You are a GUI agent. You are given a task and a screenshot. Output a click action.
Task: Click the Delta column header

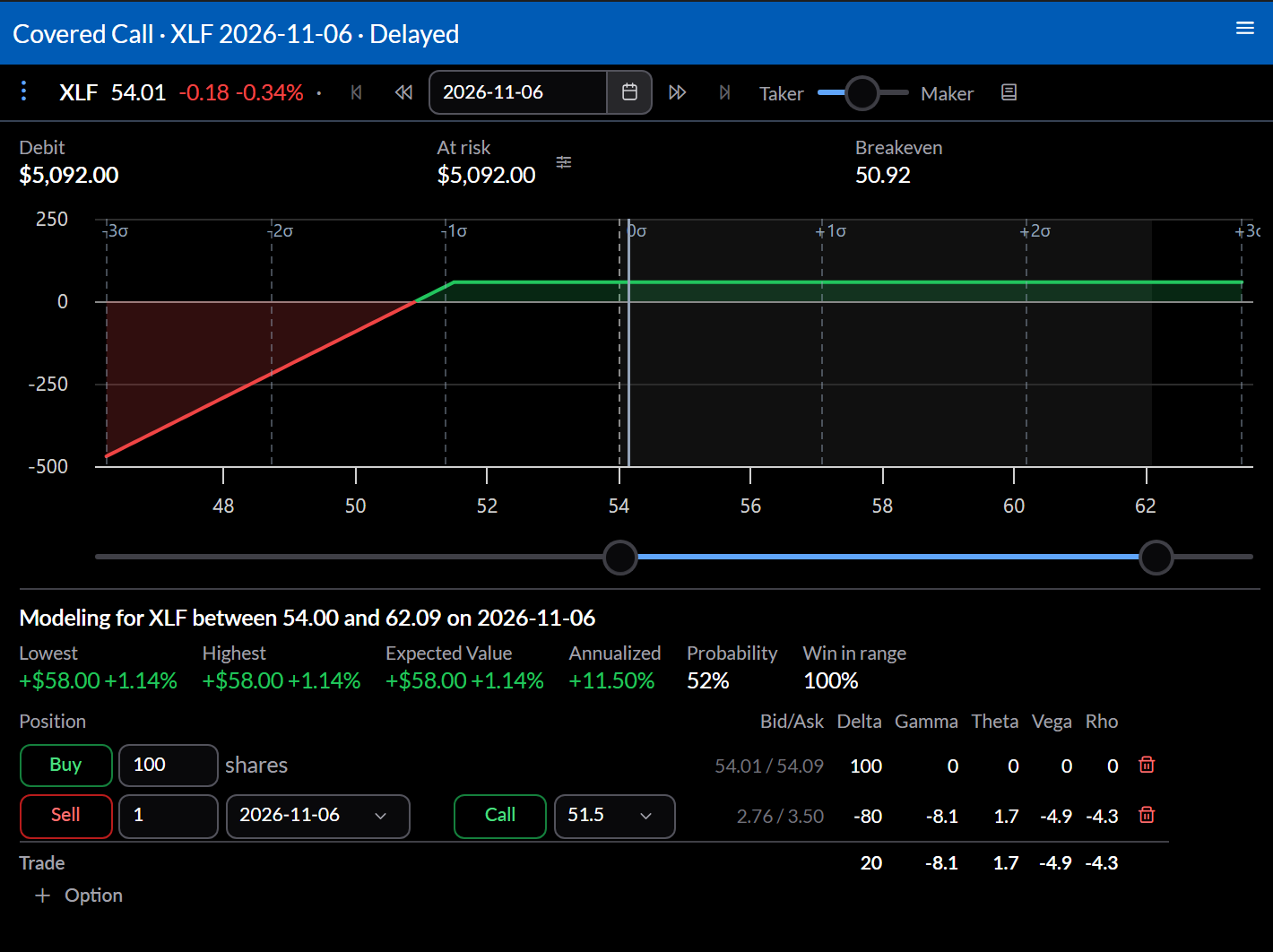(860, 722)
